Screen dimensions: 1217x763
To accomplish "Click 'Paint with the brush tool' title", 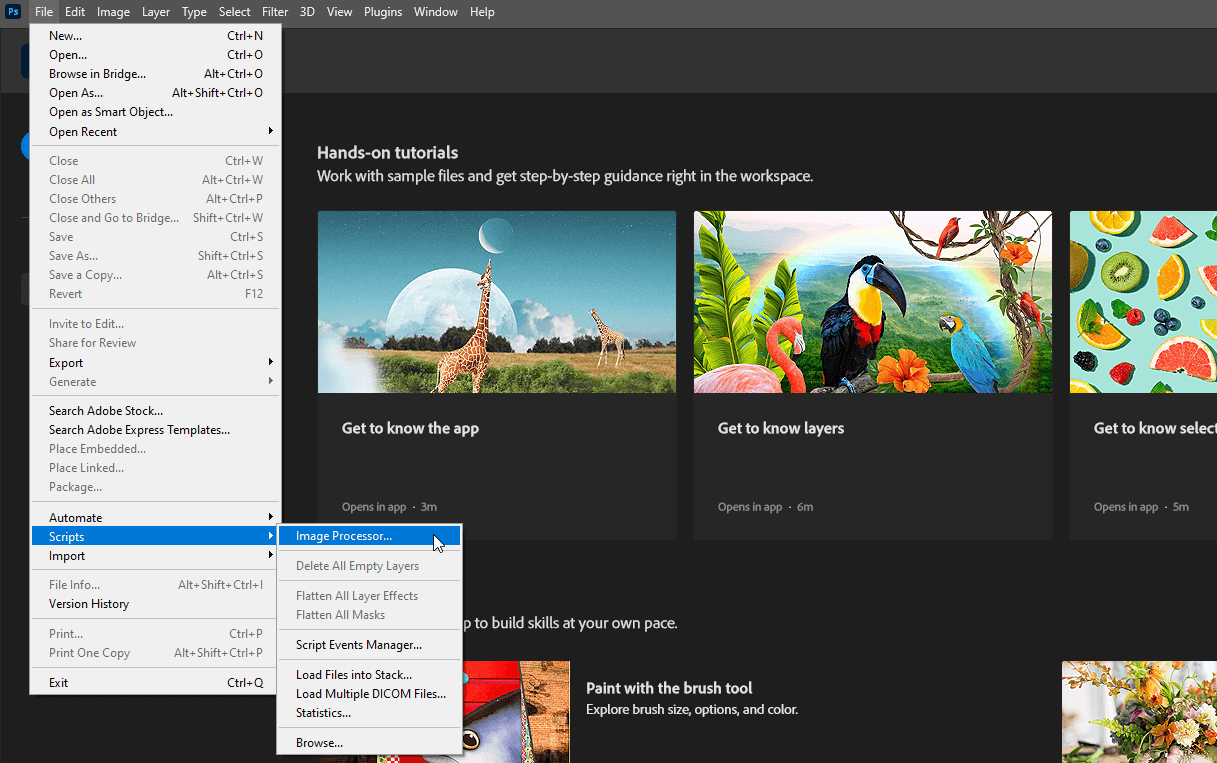I will coord(669,688).
